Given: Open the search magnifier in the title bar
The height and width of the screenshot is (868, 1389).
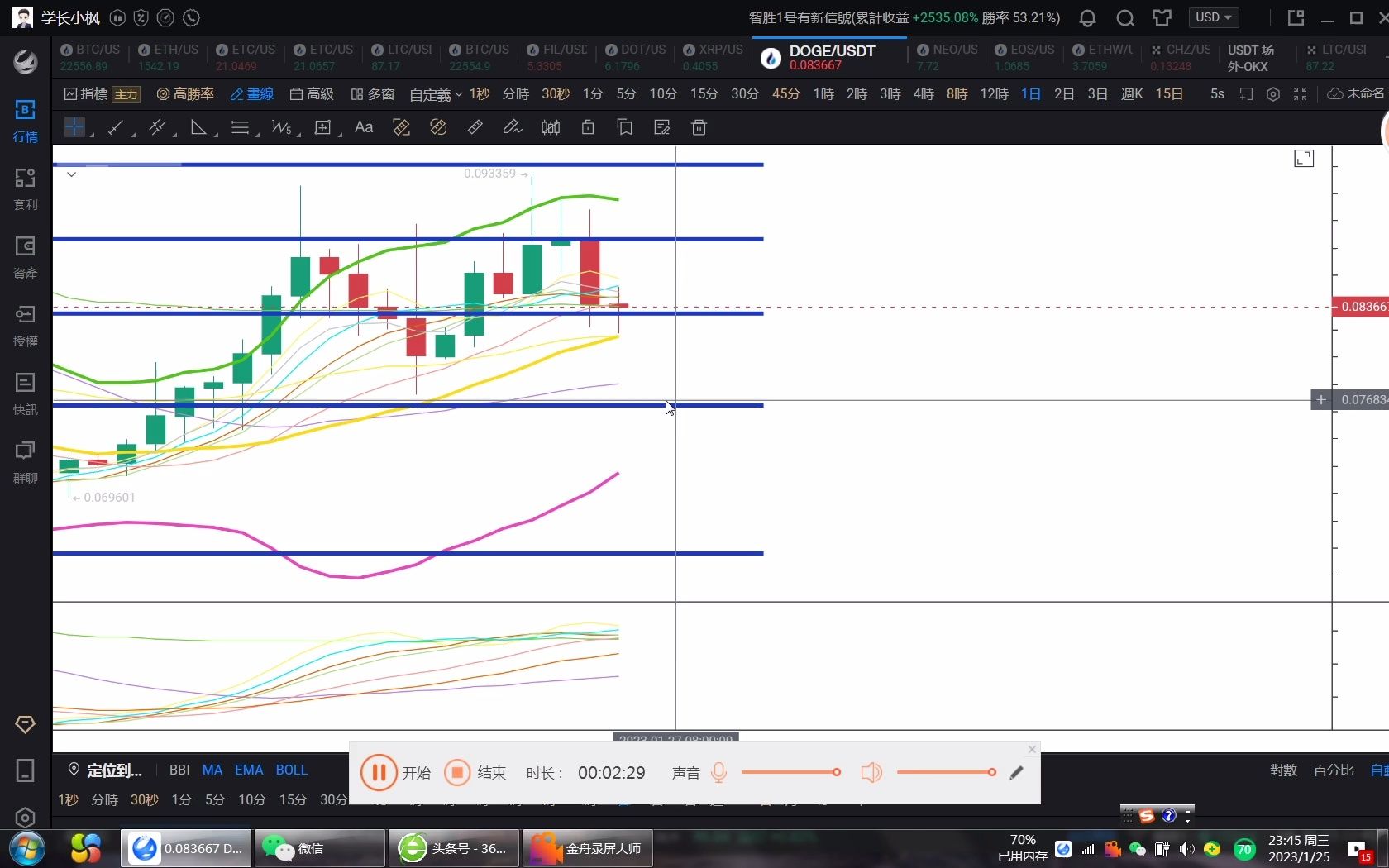Looking at the screenshot, I should pyautogui.click(x=1125, y=17).
